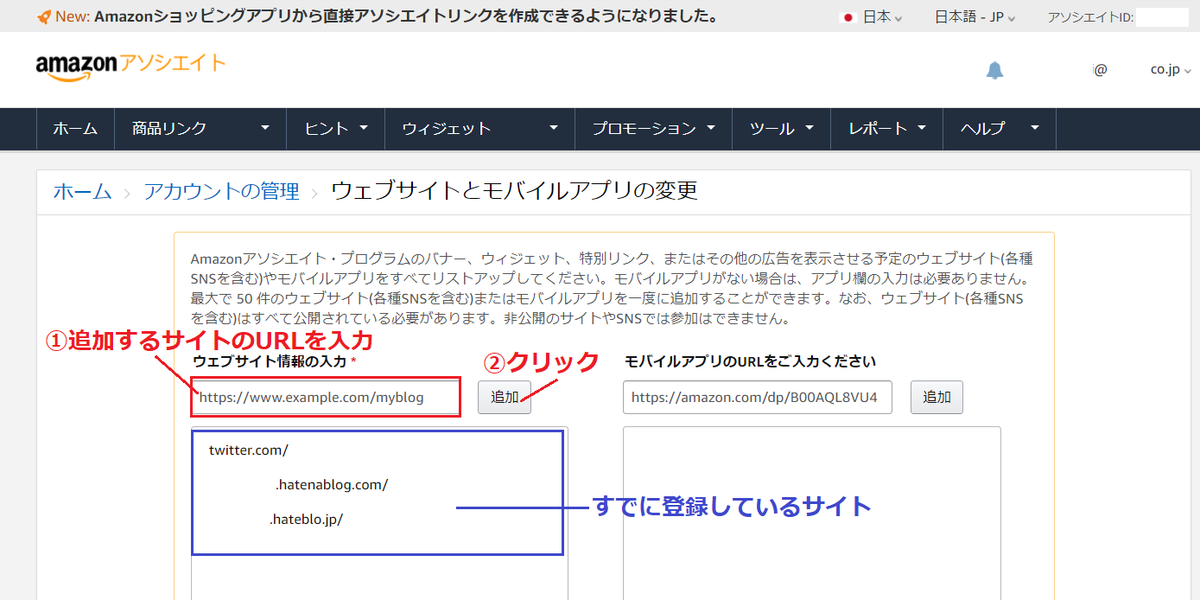Screen dimensions: 1200x600
Task: Go to アカウントの管理 breadcrumb link
Action: click(x=221, y=191)
